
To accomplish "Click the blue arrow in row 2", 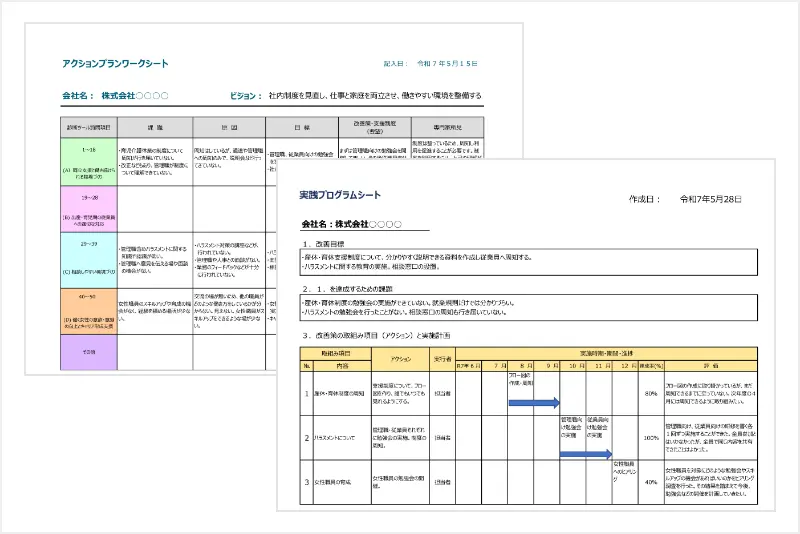I will [x=585, y=453].
